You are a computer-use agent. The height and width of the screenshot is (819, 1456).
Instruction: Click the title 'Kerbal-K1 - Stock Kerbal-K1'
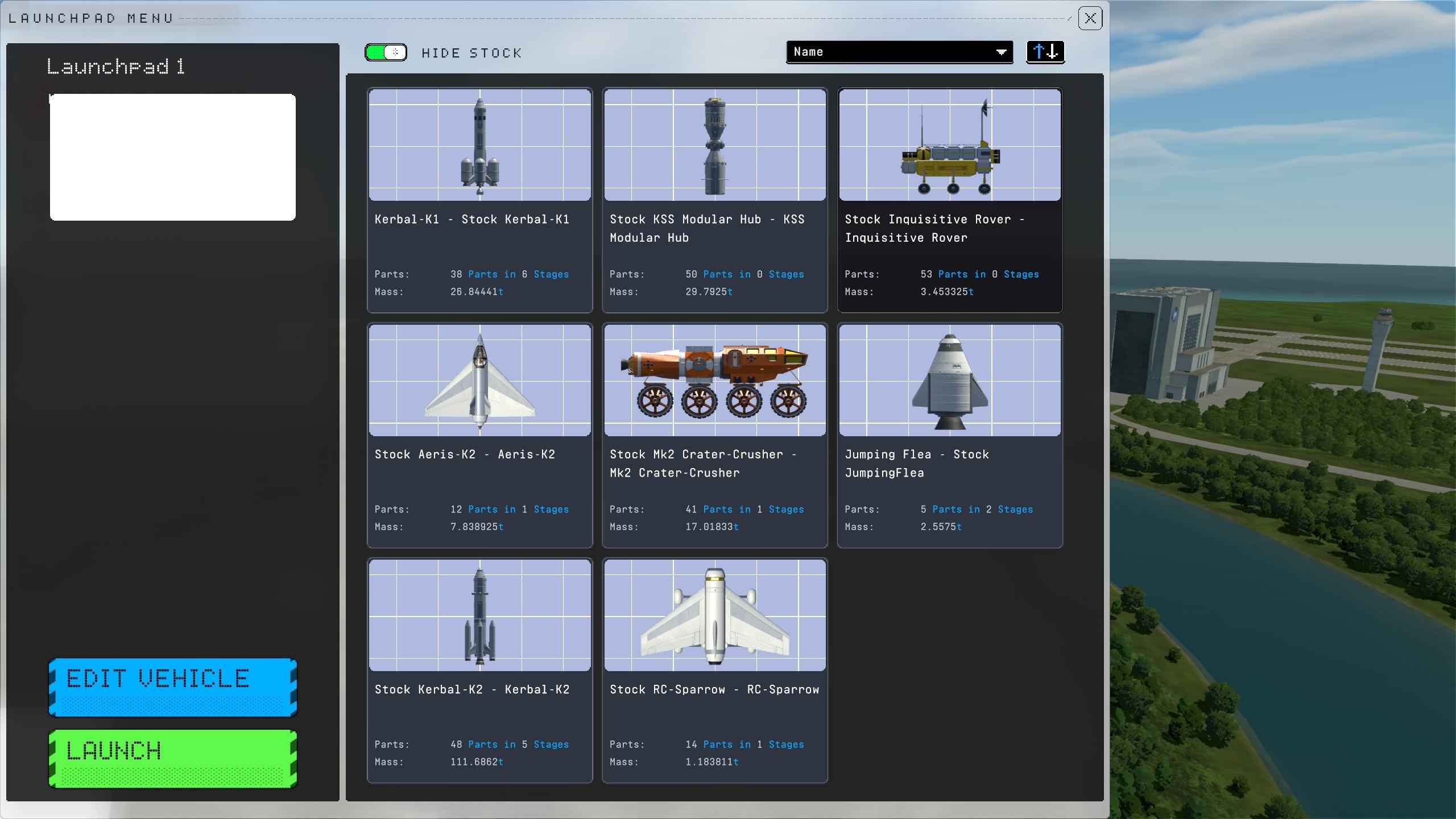(x=472, y=220)
